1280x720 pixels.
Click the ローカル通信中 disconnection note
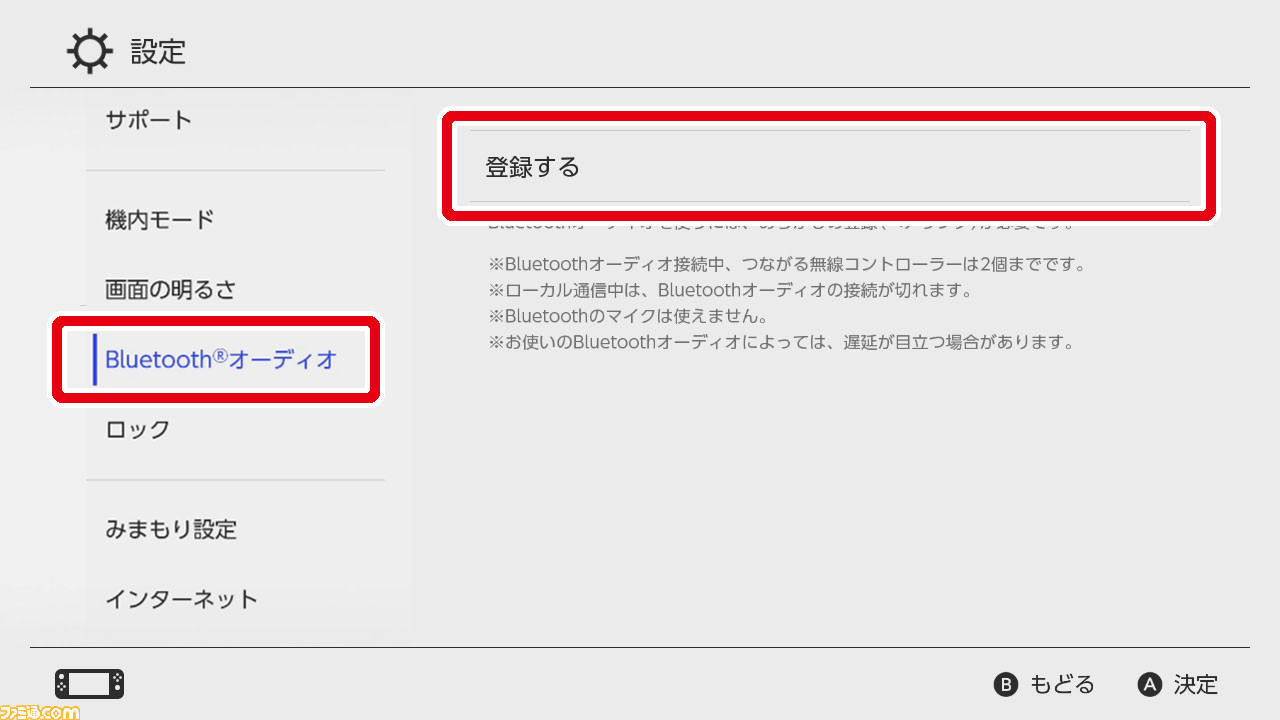click(730, 291)
